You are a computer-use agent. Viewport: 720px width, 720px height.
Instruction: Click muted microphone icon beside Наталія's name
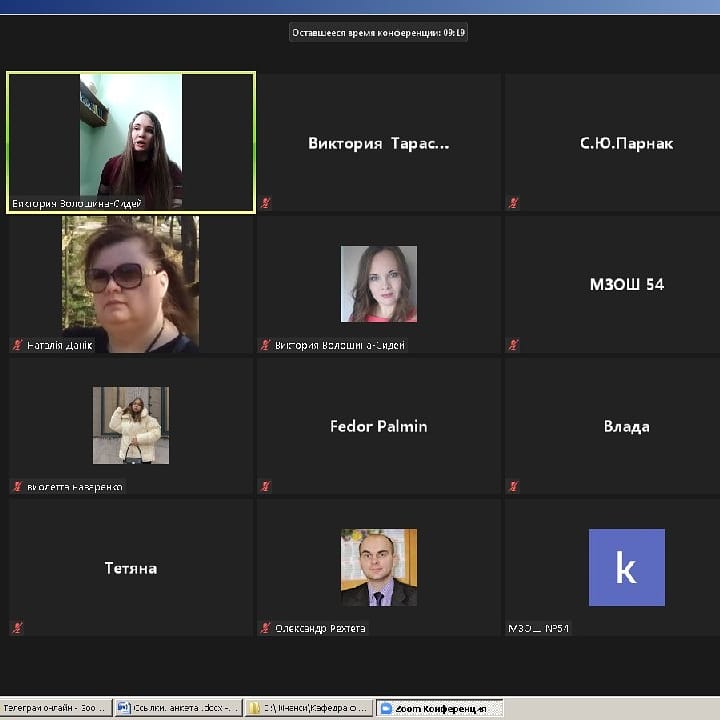(x=17, y=345)
